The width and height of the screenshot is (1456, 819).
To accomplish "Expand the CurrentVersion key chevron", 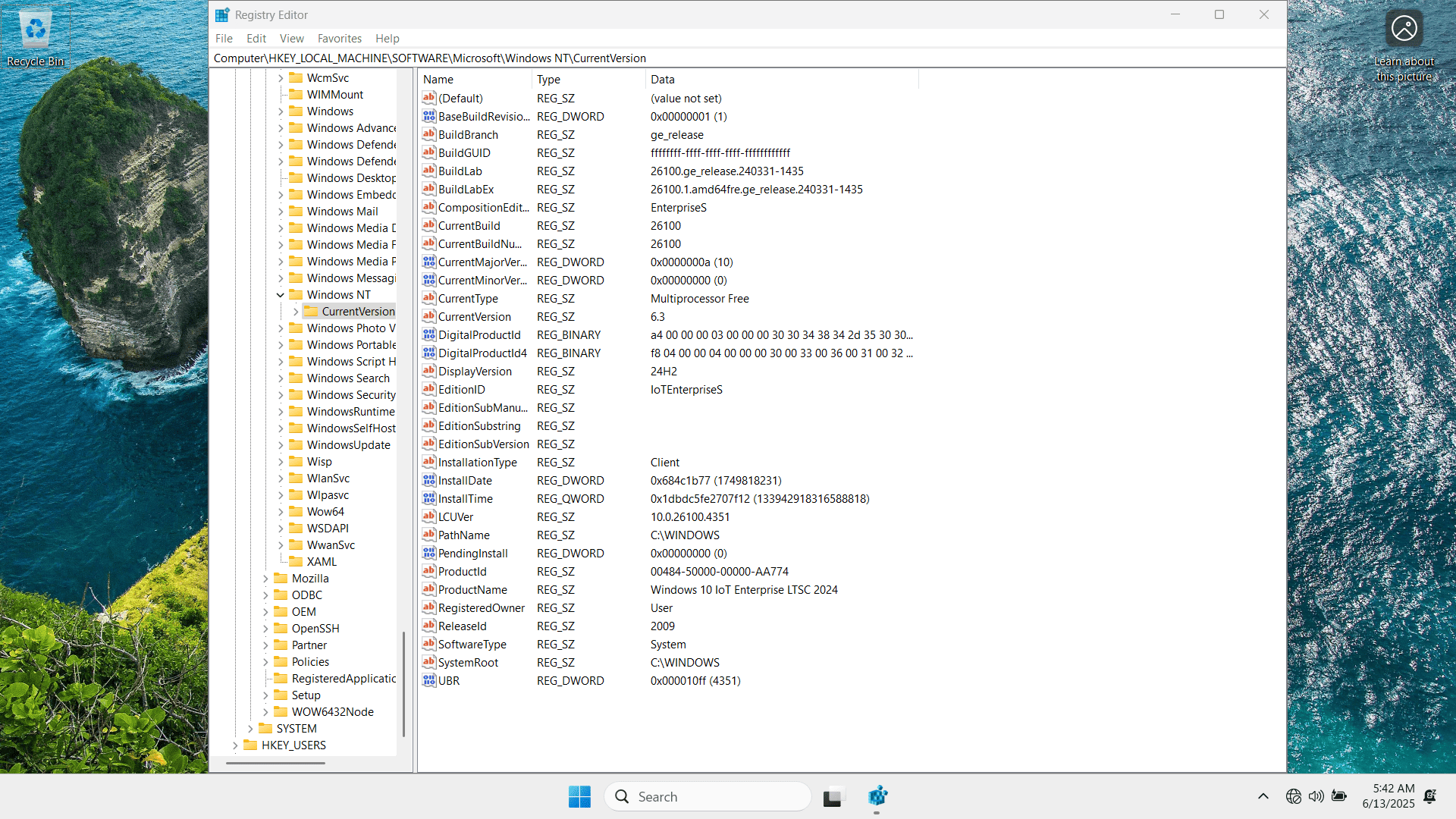I will click(296, 311).
